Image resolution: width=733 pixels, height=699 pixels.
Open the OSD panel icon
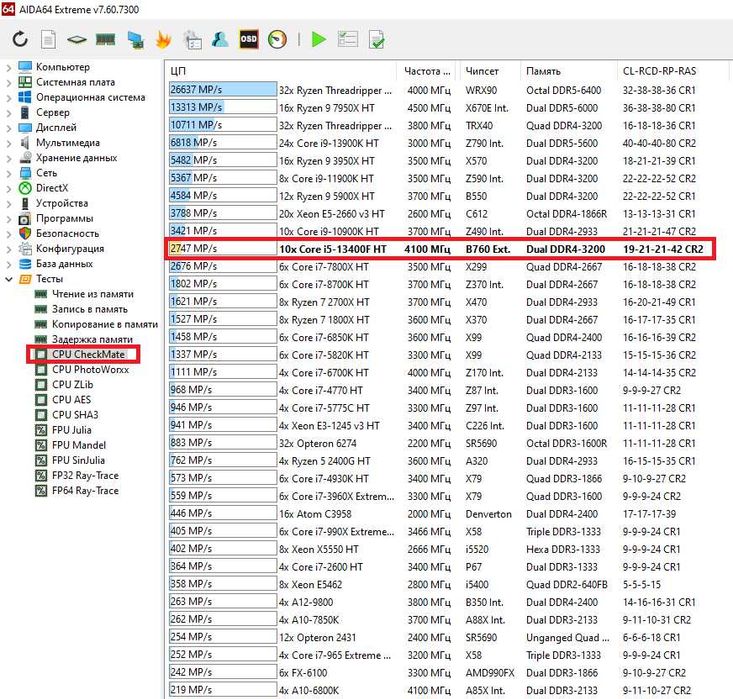249,39
